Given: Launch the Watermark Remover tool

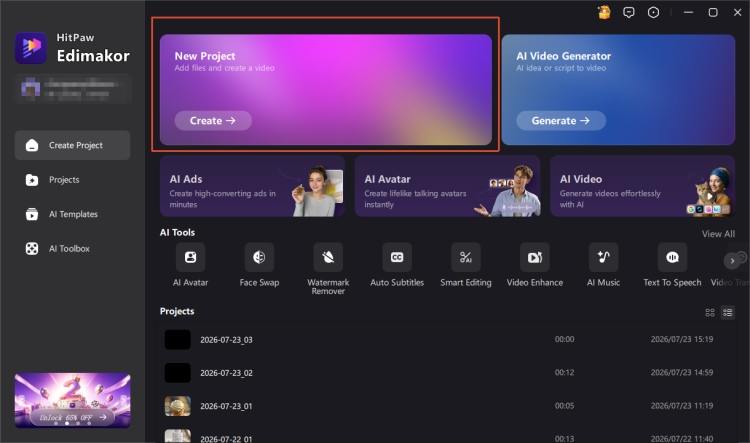Looking at the screenshot, I should coord(328,257).
